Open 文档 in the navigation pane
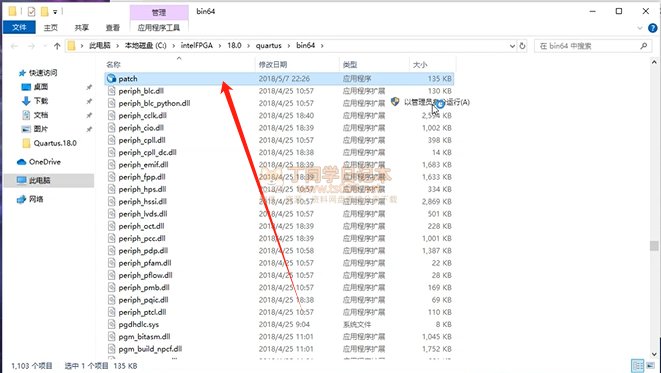Screen dimensions: 661x373 point(40,115)
